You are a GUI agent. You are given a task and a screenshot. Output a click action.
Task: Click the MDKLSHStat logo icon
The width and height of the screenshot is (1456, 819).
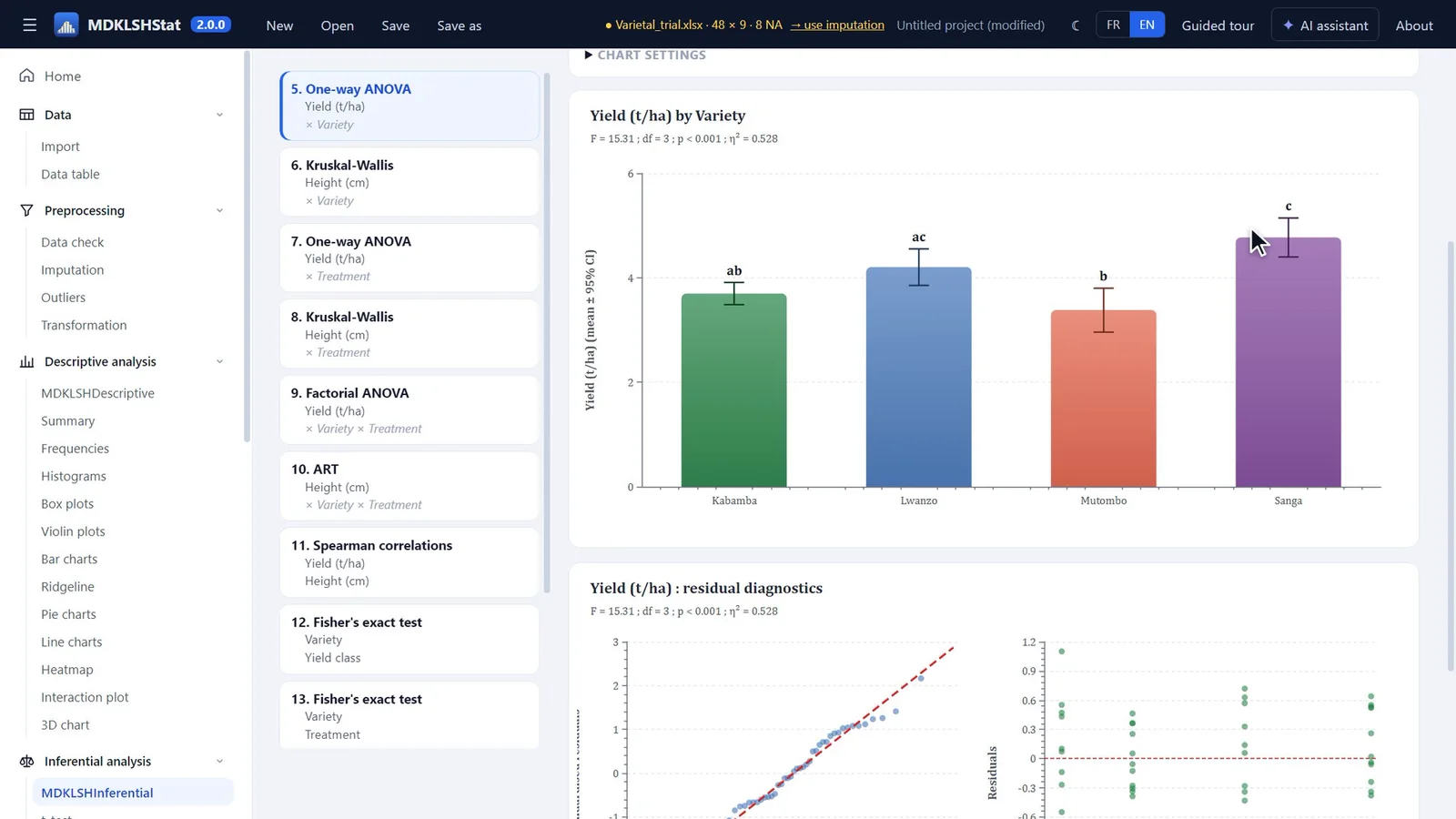[66, 25]
